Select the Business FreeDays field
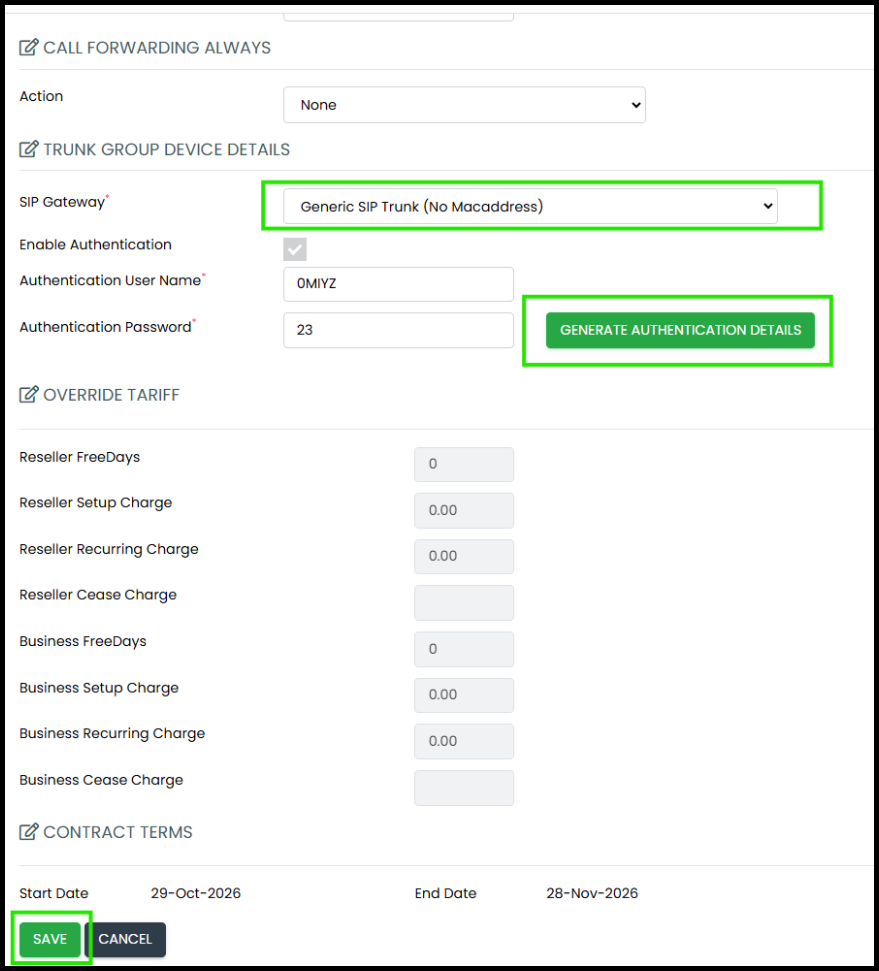Image resolution: width=879 pixels, height=971 pixels. click(x=464, y=649)
